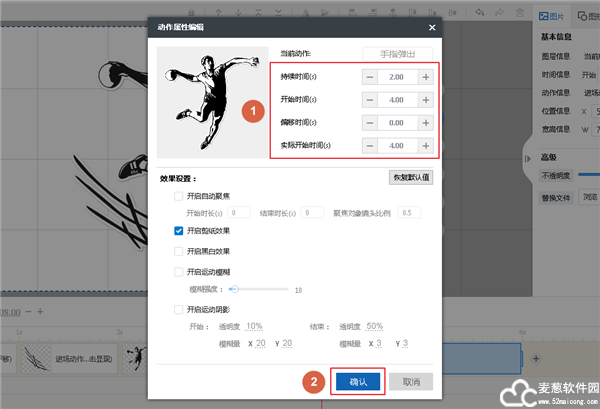Click the 持续时间 value field

tap(397, 77)
